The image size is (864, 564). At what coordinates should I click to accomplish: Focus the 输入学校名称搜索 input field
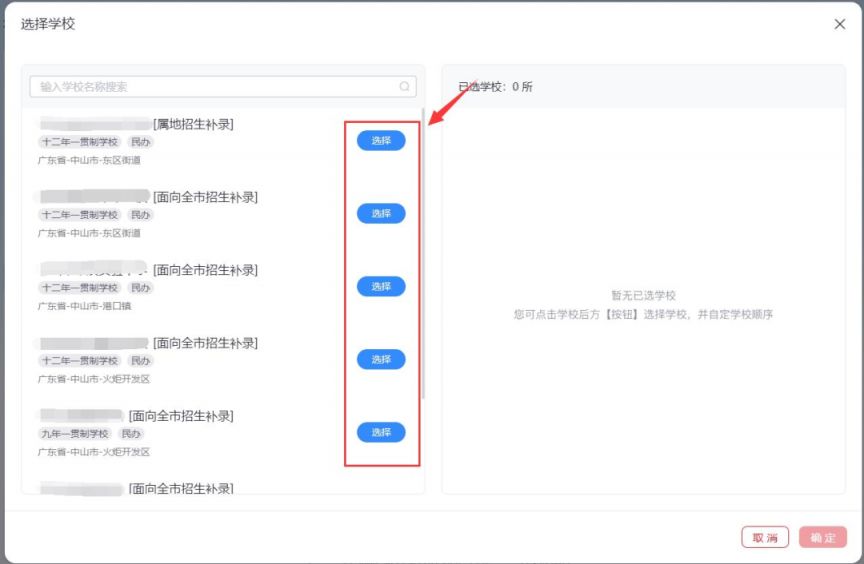(223, 86)
